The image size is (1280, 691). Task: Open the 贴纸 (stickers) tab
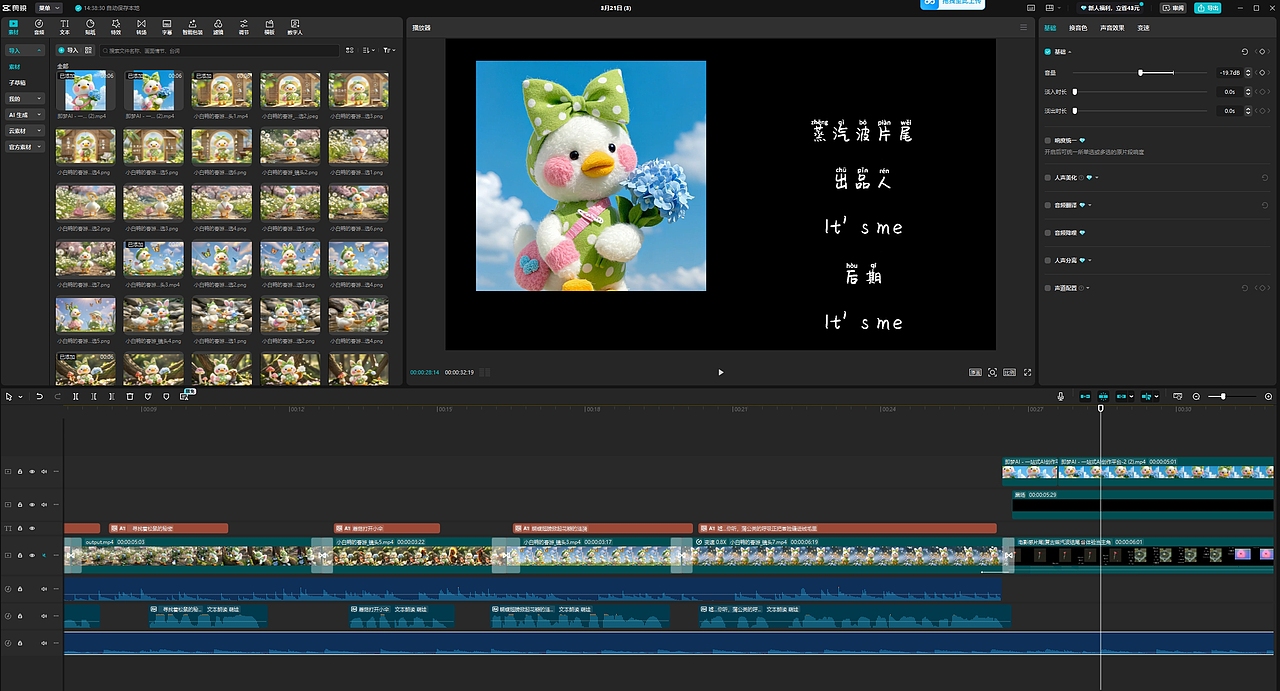(90, 26)
